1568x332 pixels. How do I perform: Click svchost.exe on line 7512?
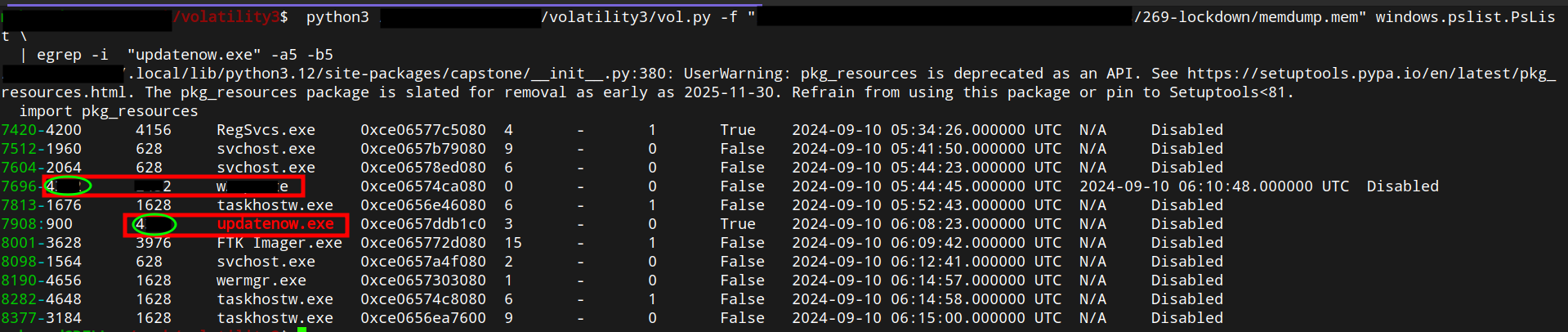[266, 149]
